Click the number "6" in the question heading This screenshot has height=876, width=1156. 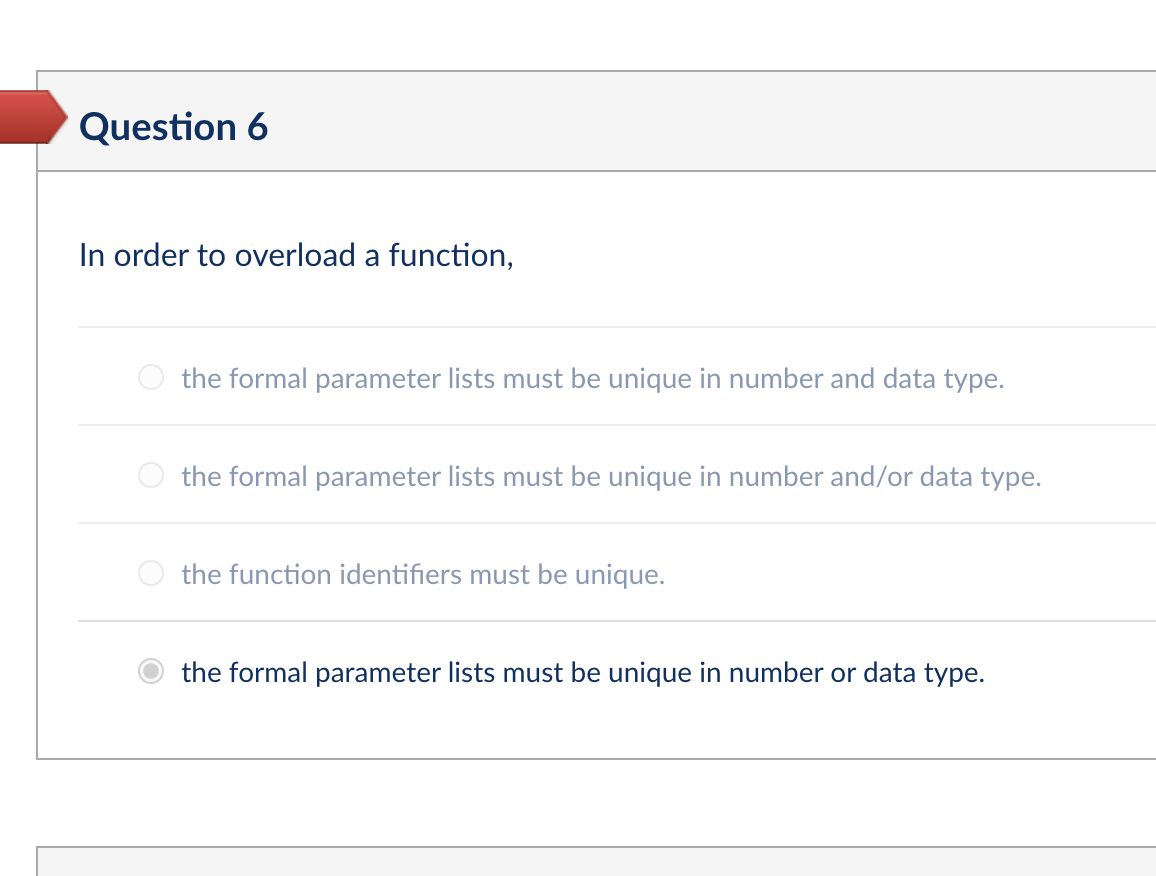coord(257,127)
